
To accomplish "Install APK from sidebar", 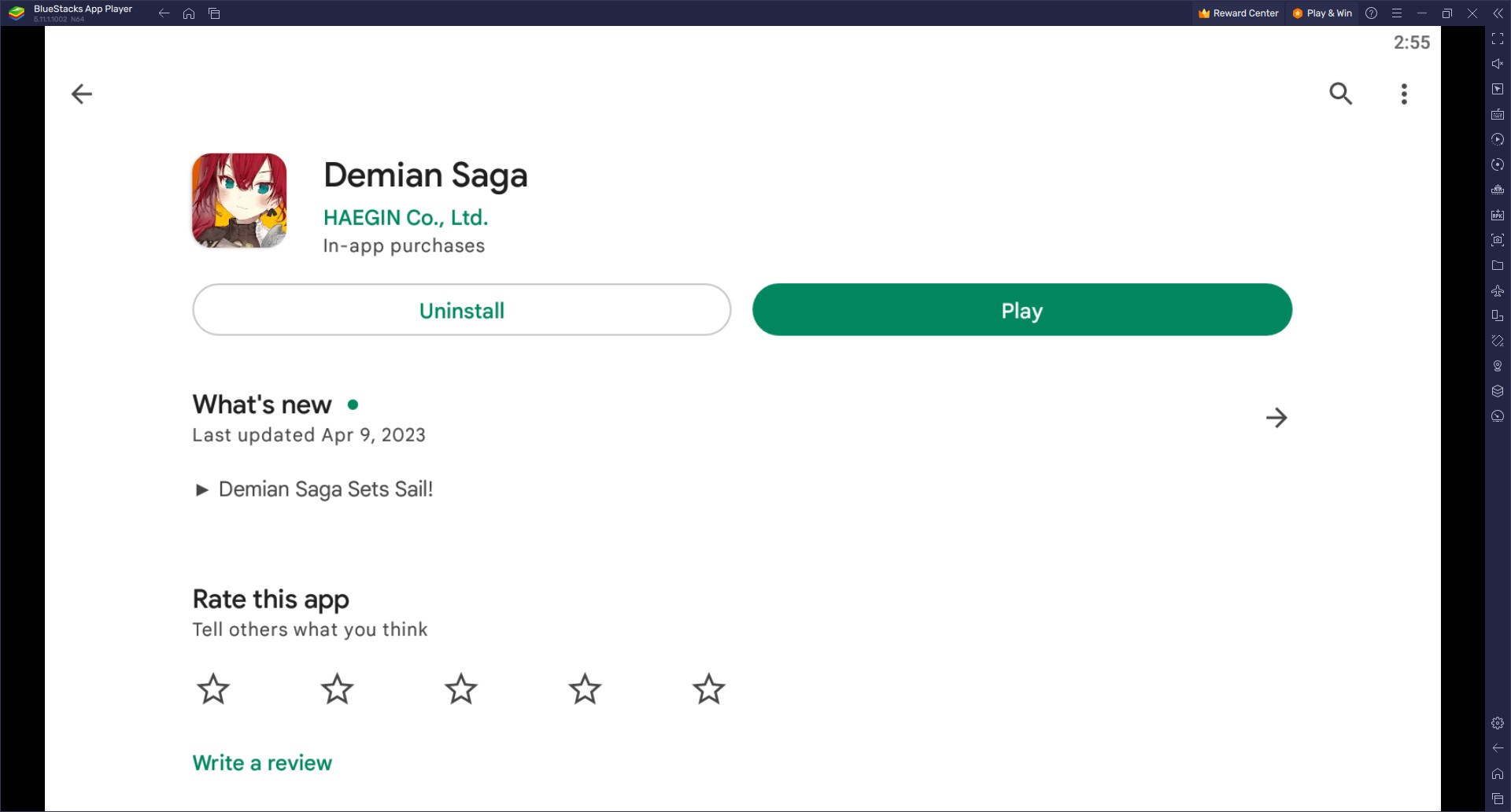I will (x=1498, y=215).
